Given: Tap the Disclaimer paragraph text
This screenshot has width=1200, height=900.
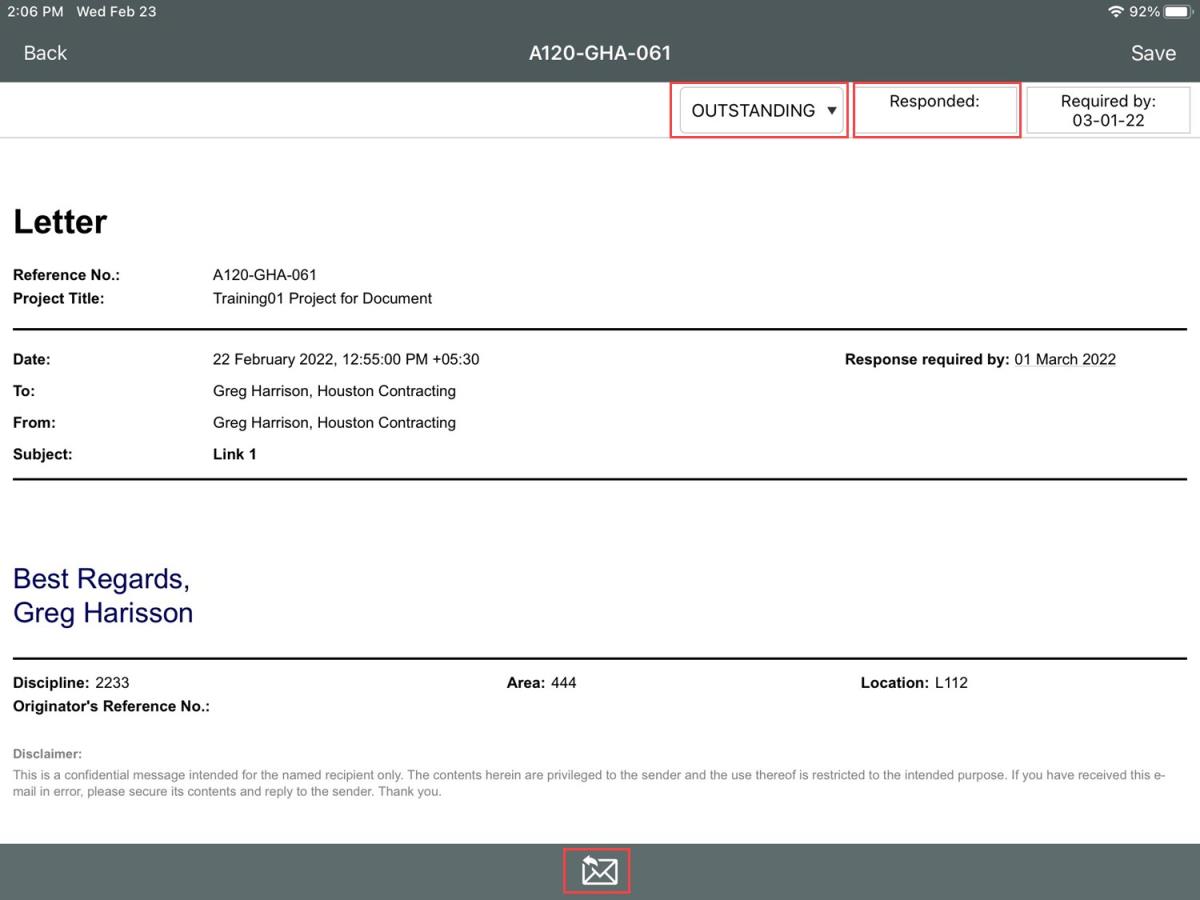Looking at the screenshot, I should (588, 783).
